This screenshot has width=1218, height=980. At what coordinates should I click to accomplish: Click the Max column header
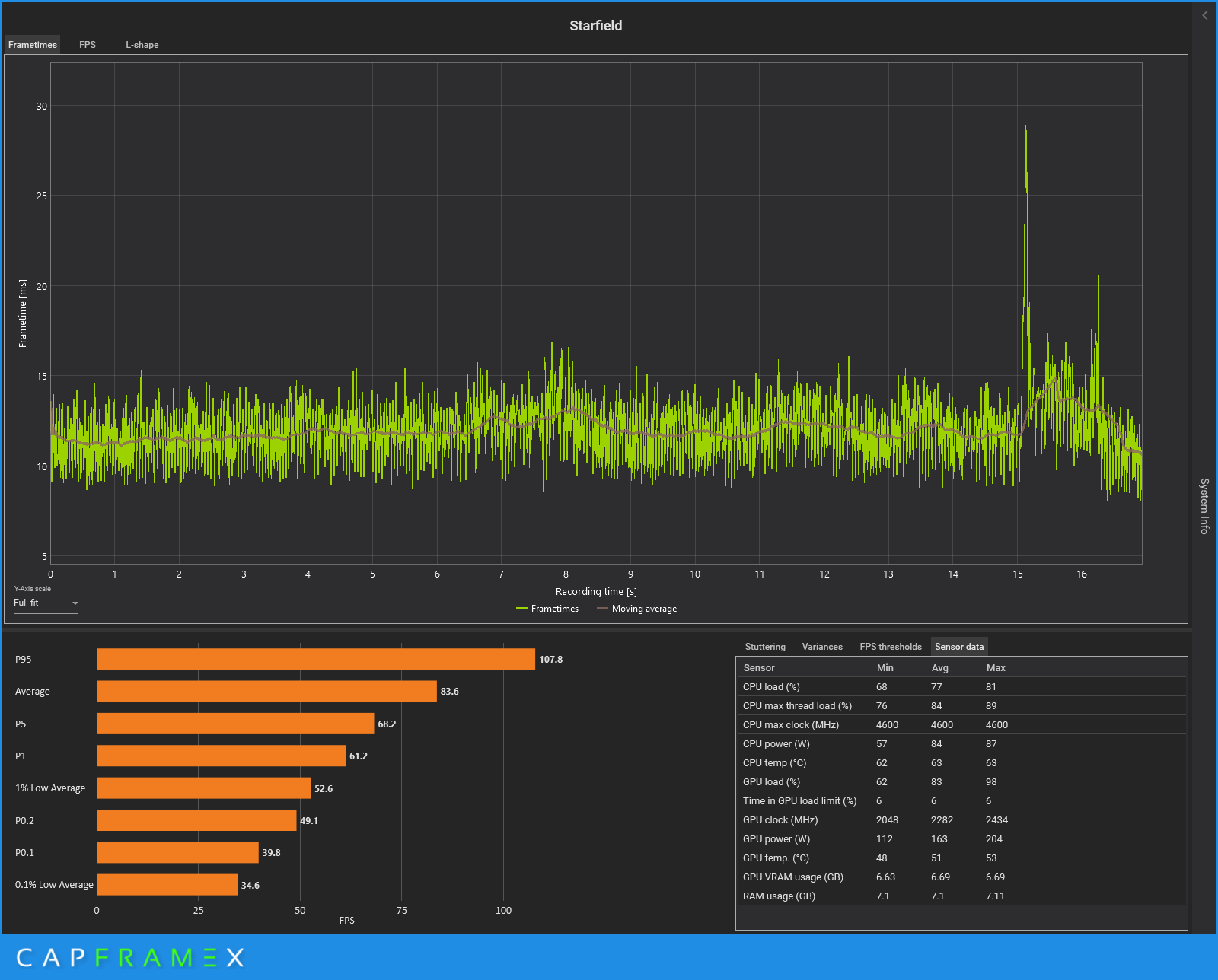(x=996, y=667)
